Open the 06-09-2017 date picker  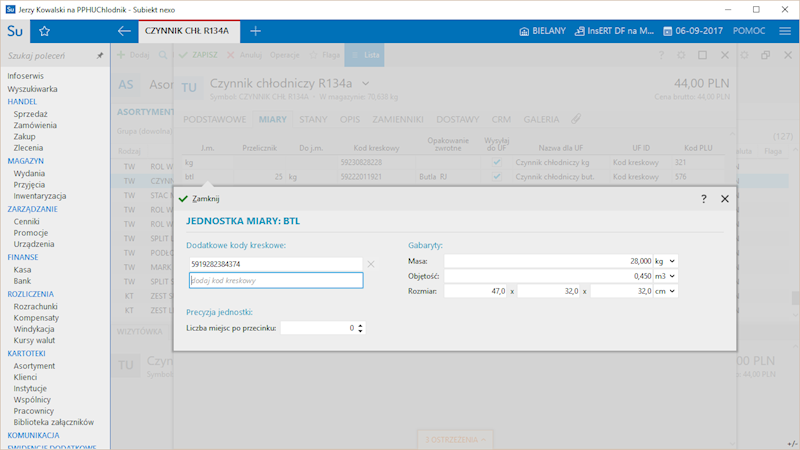[693, 31]
